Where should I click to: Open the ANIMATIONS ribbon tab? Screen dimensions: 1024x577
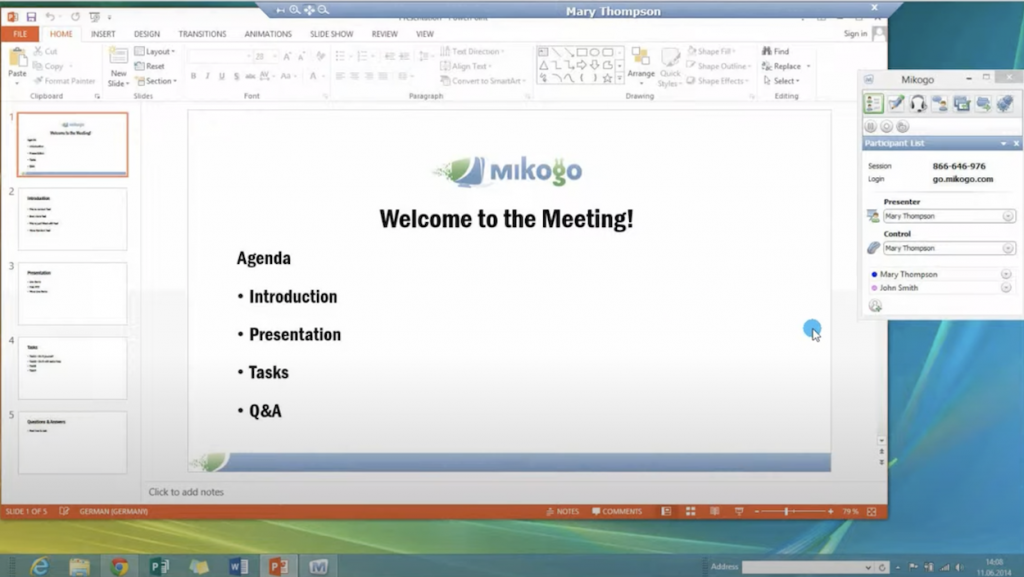point(267,33)
